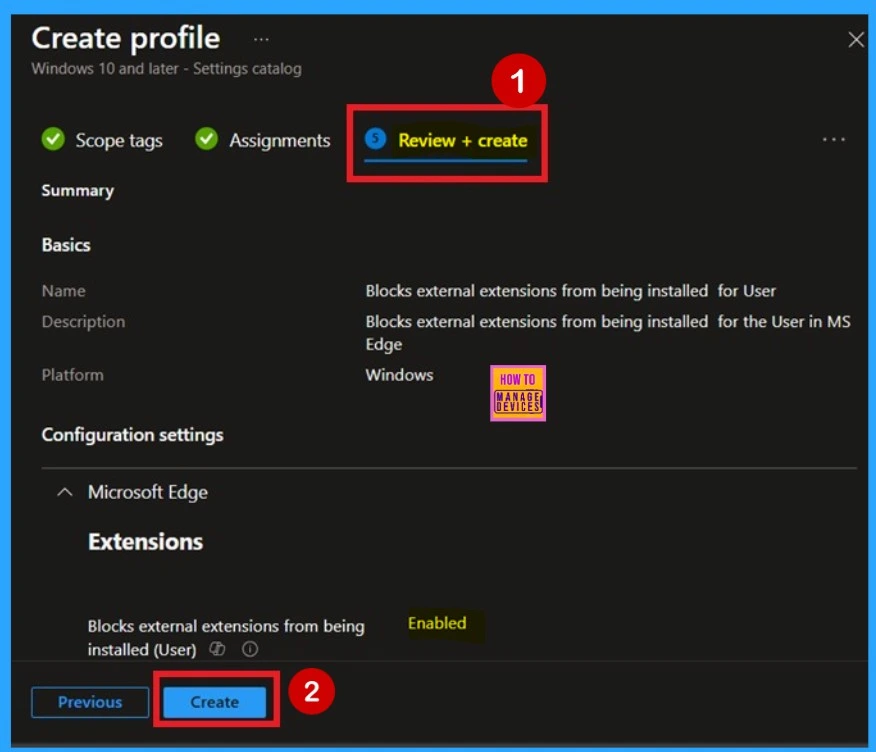Click the Configuration settings heading
This screenshot has height=752, width=876.
point(132,435)
